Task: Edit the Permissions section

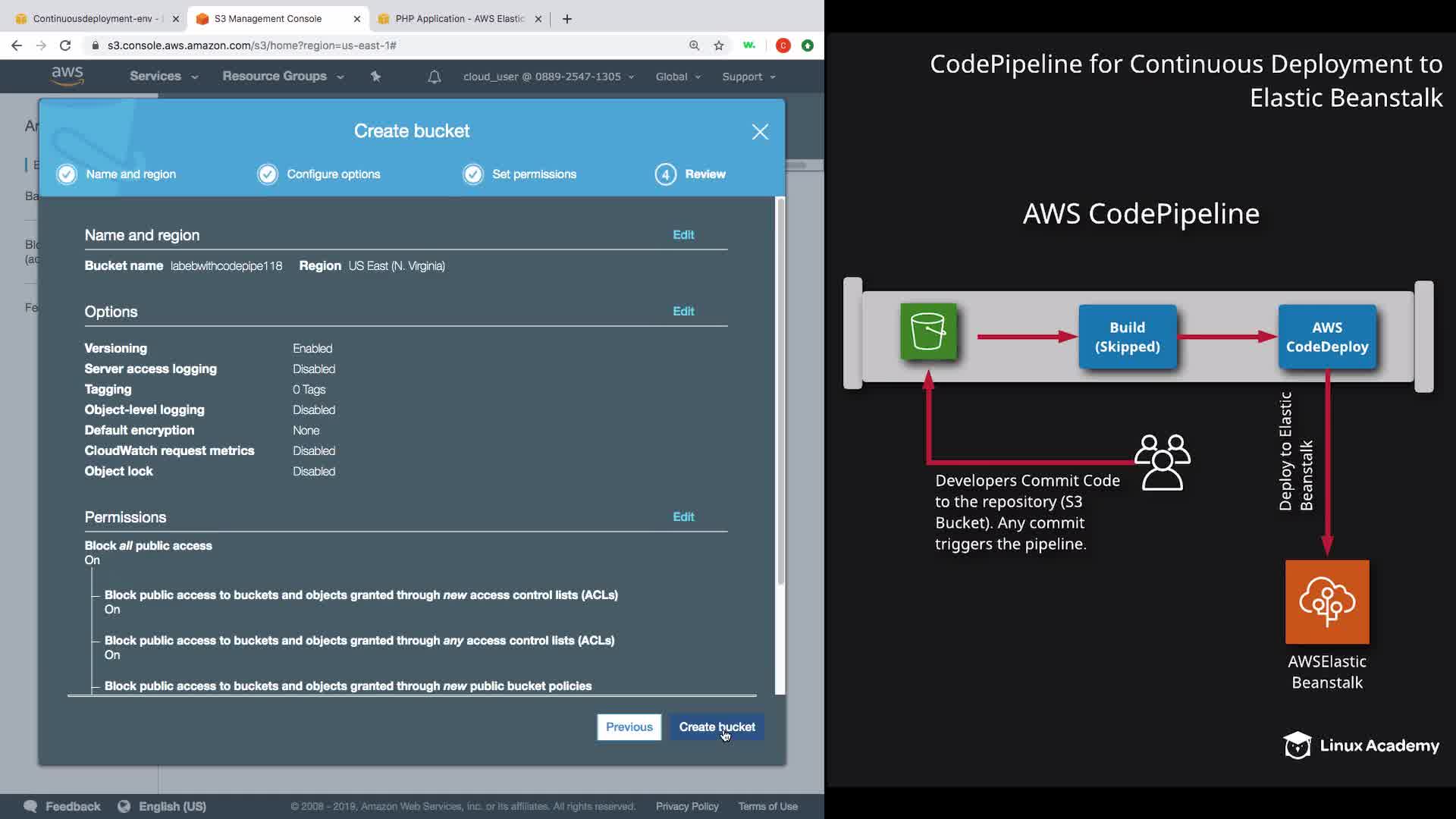Action: tap(682, 516)
